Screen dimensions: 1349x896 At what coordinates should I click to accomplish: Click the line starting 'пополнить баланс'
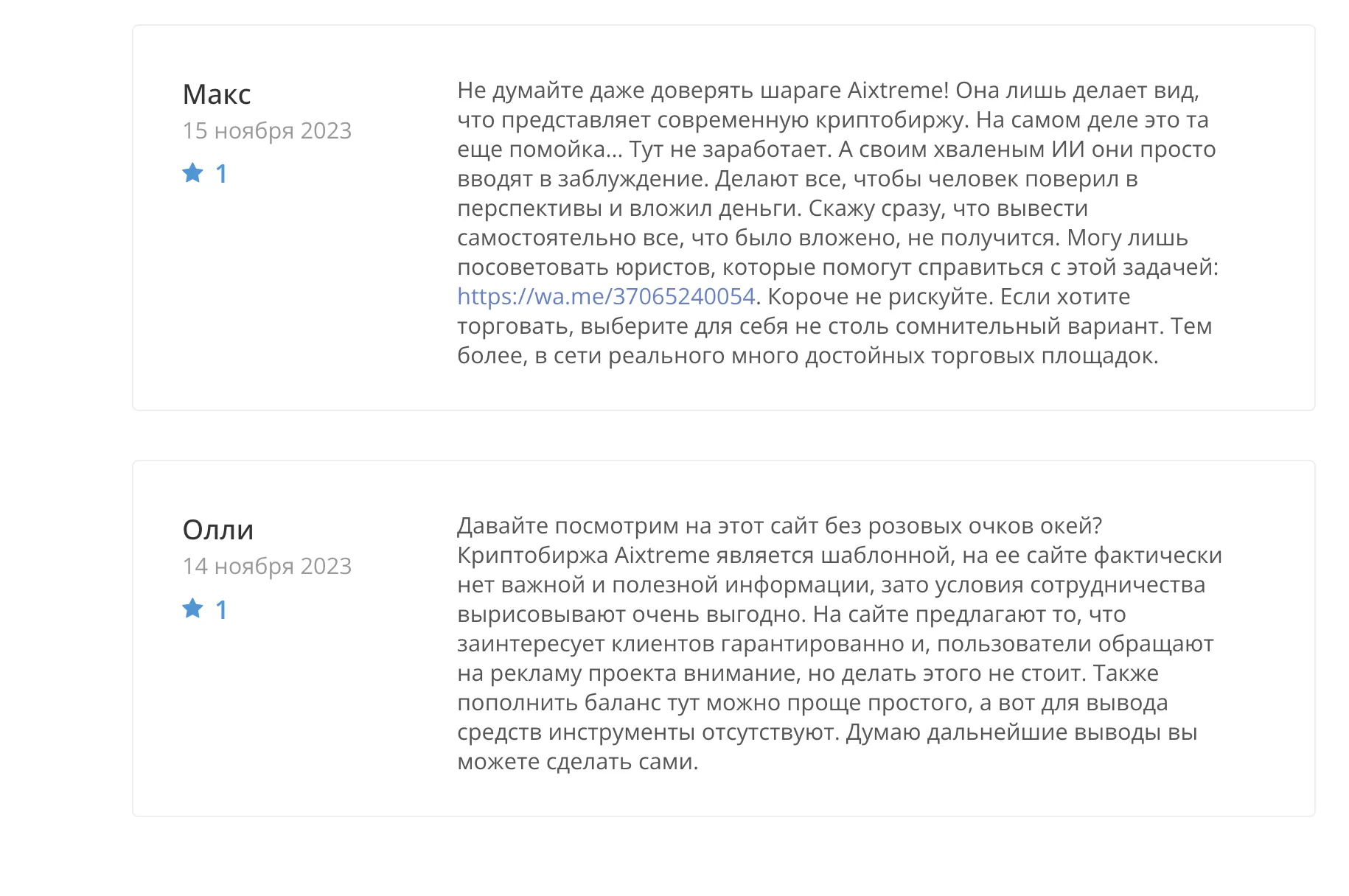[812, 702]
